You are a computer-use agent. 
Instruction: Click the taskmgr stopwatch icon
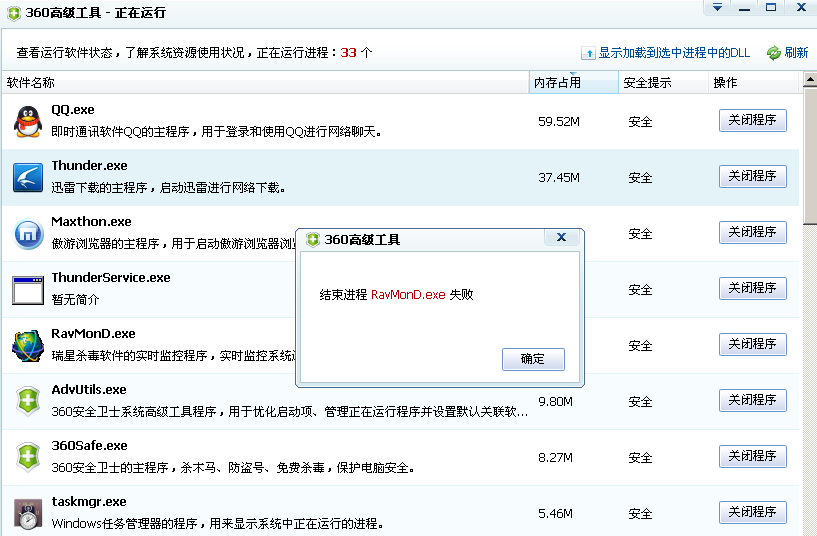pyautogui.click(x=28, y=514)
